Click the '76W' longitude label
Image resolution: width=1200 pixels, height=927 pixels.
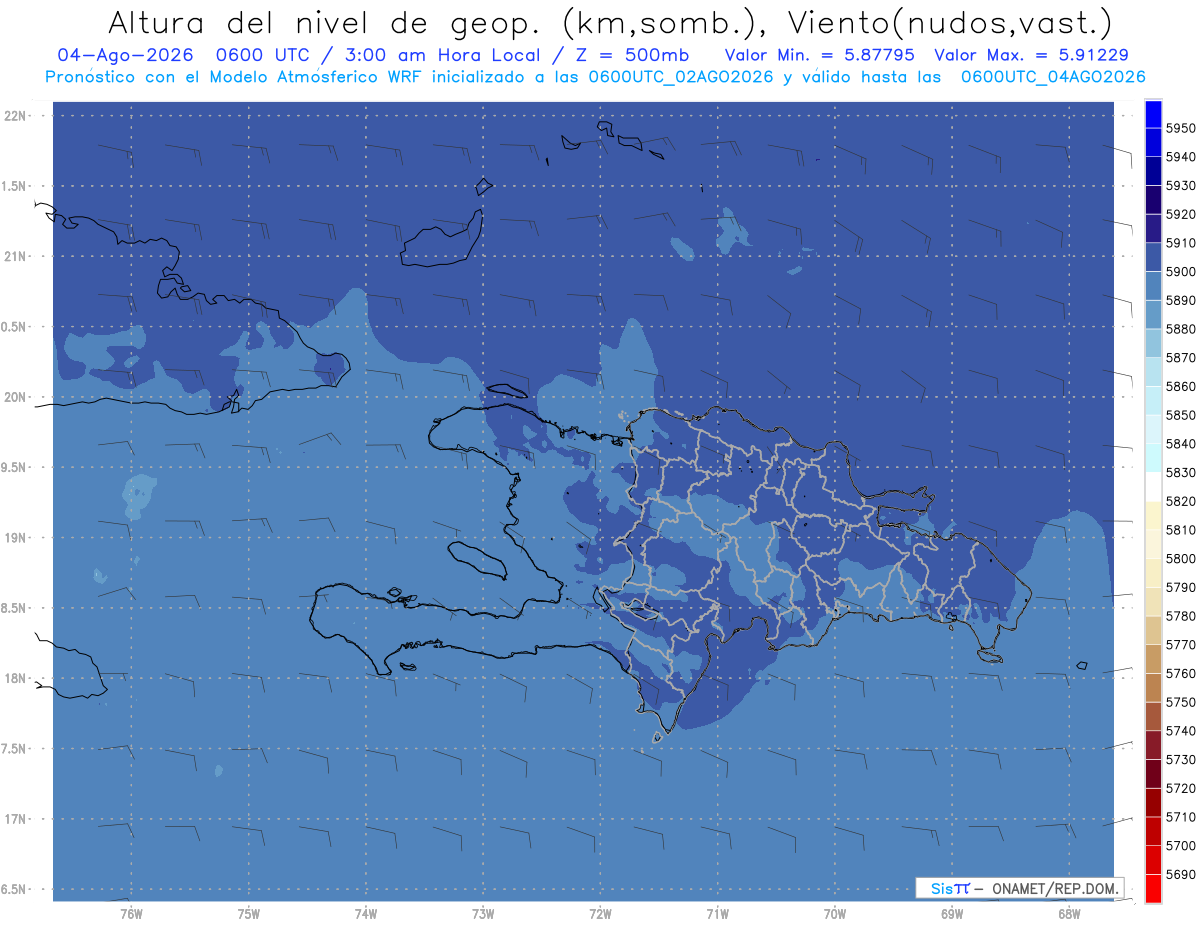[131, 913]
